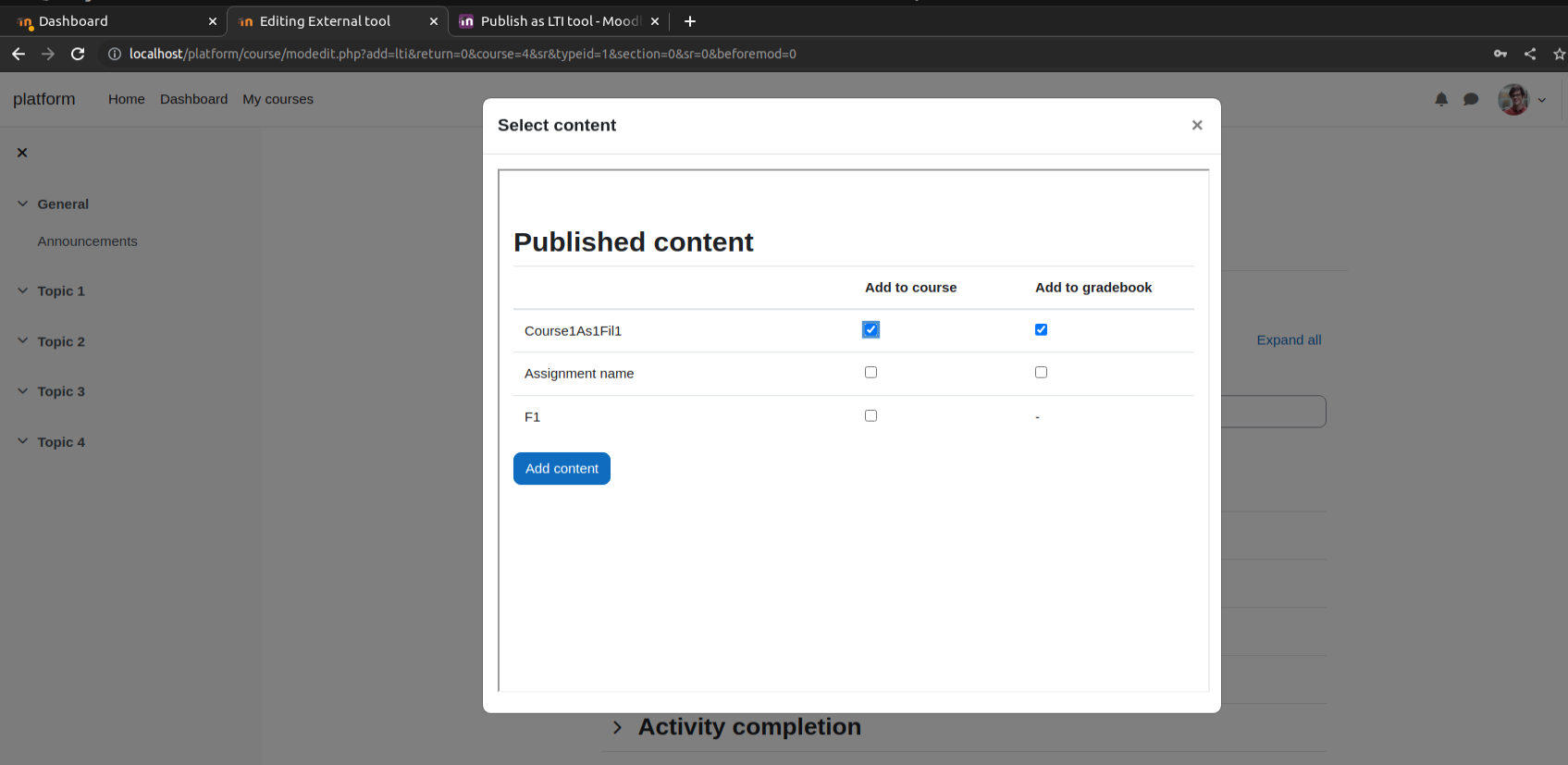Screen dimensions: 1568x765
Task: Click the share icon in address bar
Action: pyautogui.click(x=1530, y=54)
